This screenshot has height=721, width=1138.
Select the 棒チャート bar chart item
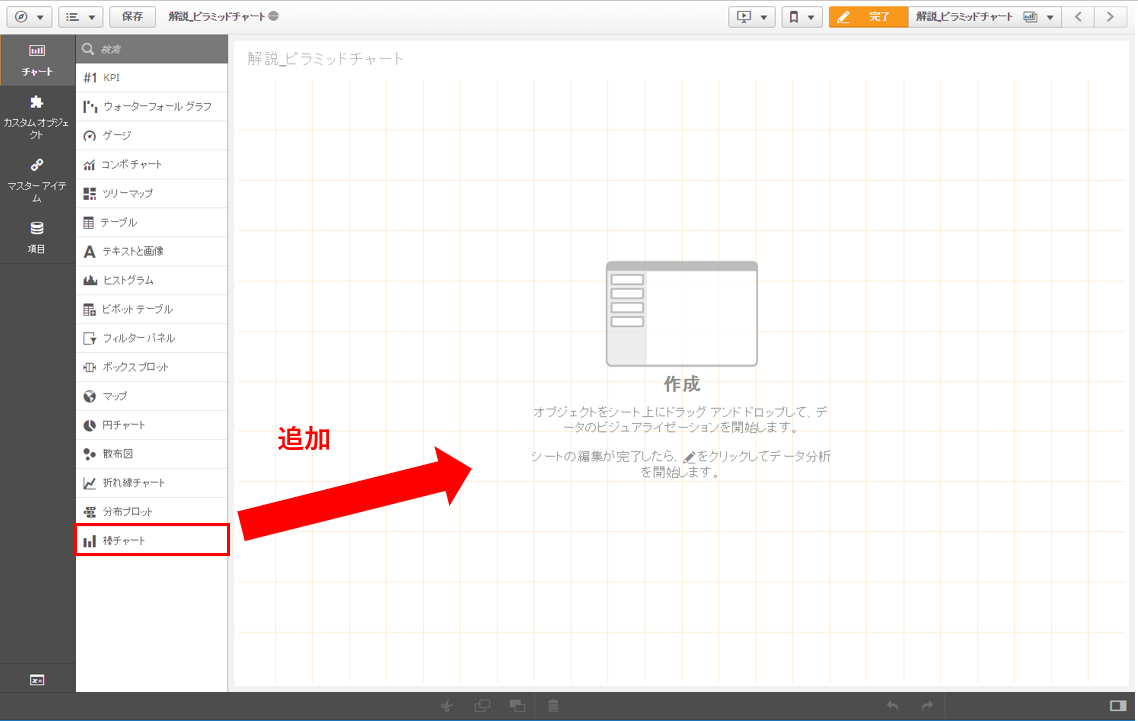coord(152,541)
